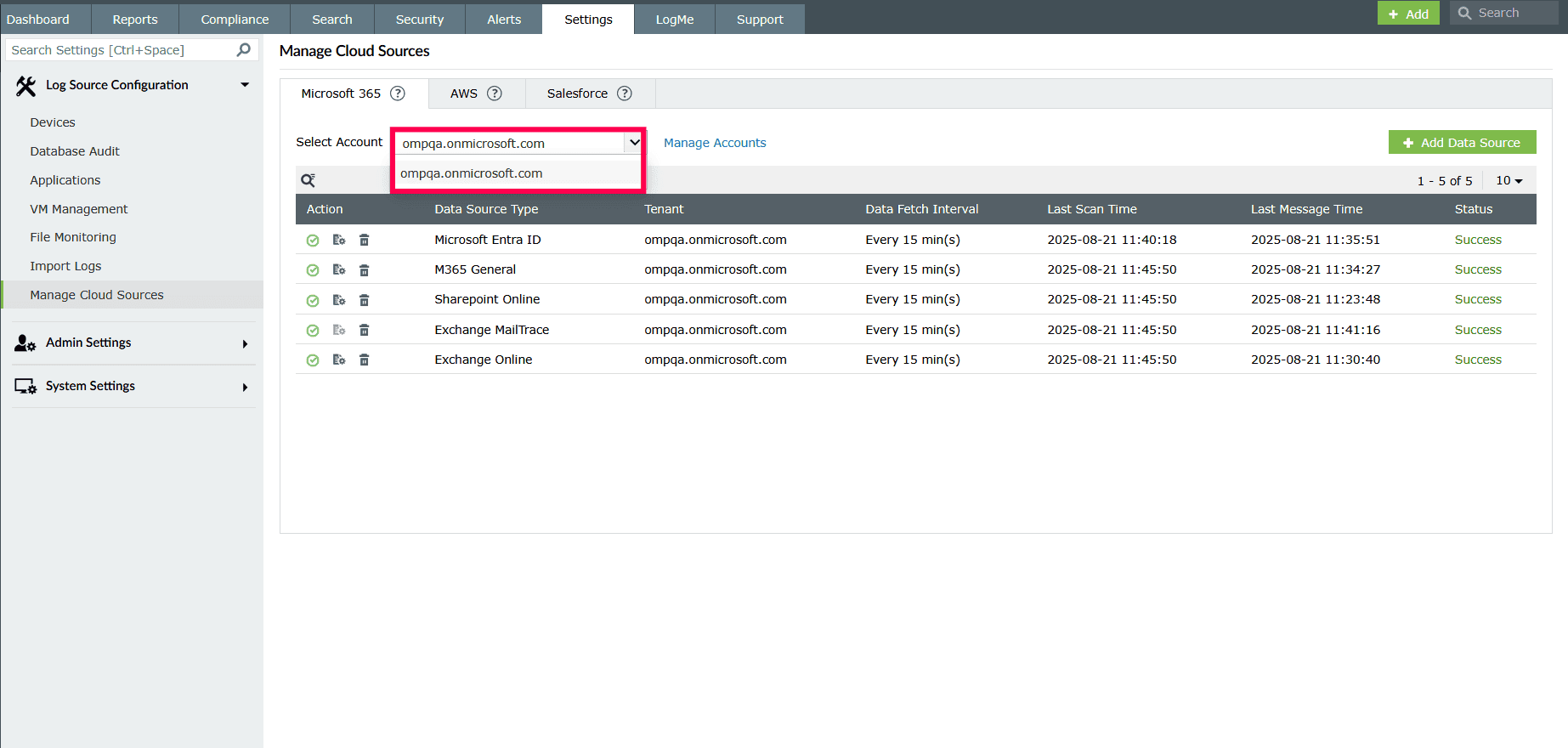The image size is (1568, 748).
Task: Open the Manage Accounts link
Action: pos(715,143)
